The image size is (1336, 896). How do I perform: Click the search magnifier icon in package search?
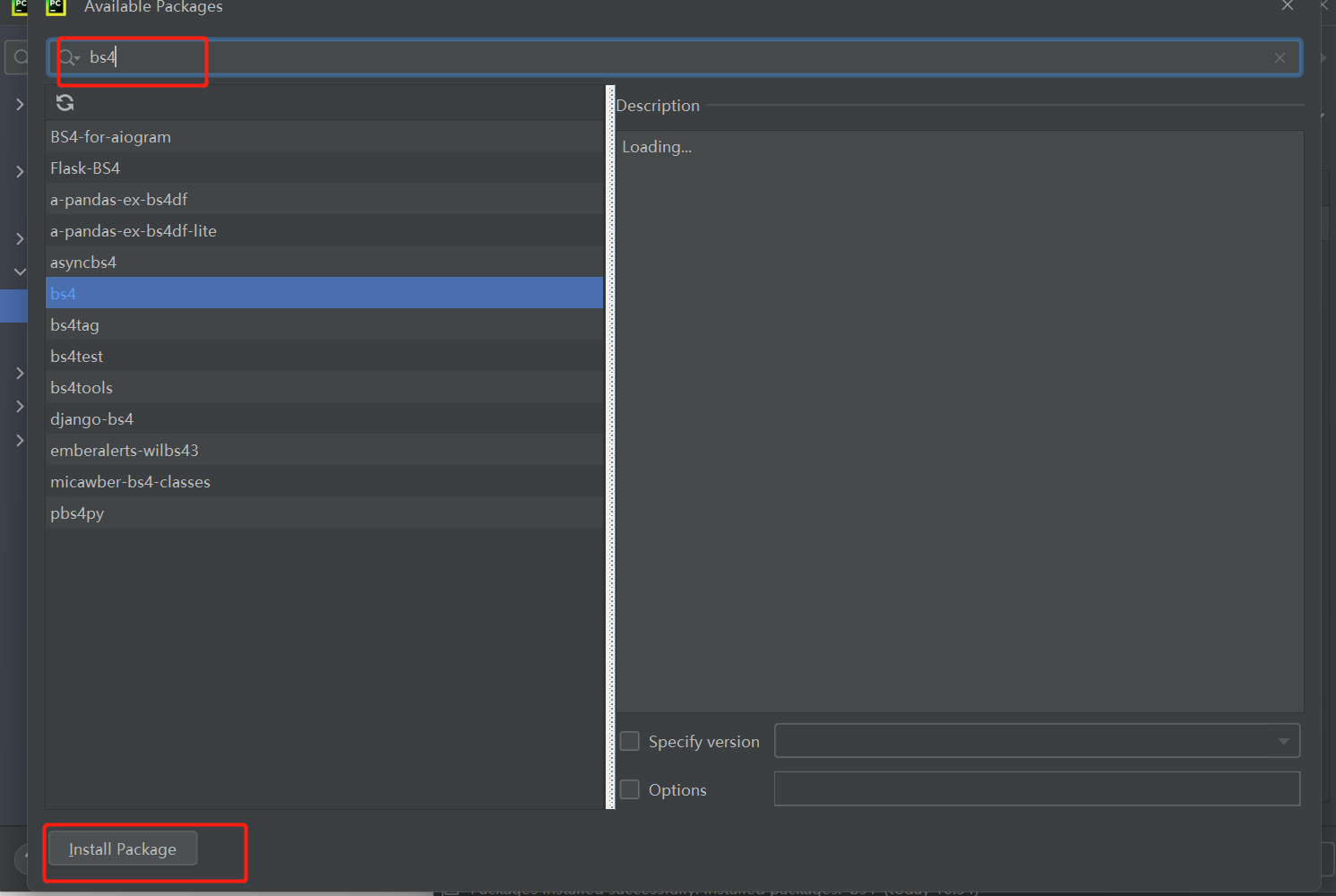pyautogui.click(x=69, y=58)
